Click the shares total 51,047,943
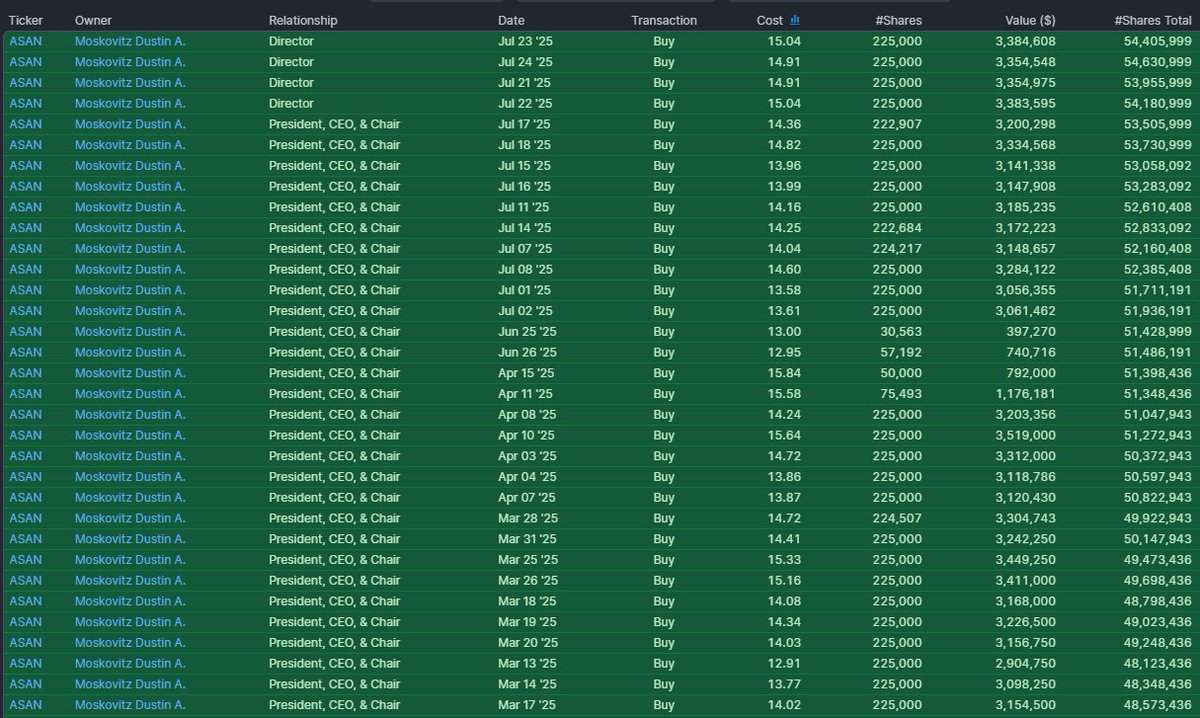1200x718 pixels. [1159, 415]
